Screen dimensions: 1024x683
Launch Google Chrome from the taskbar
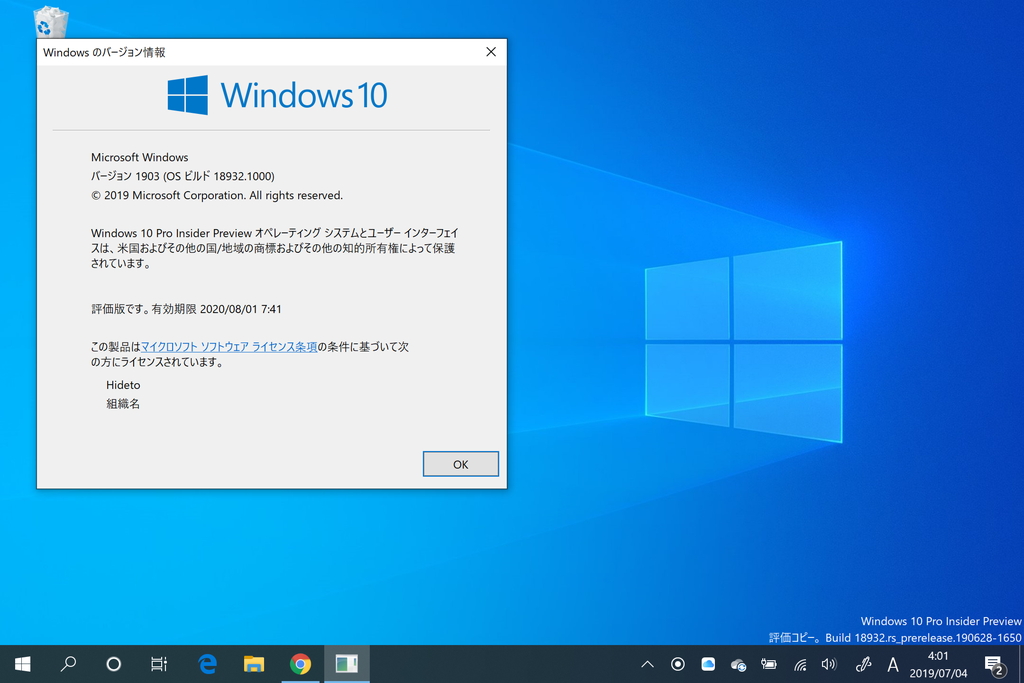click(299, 664)
